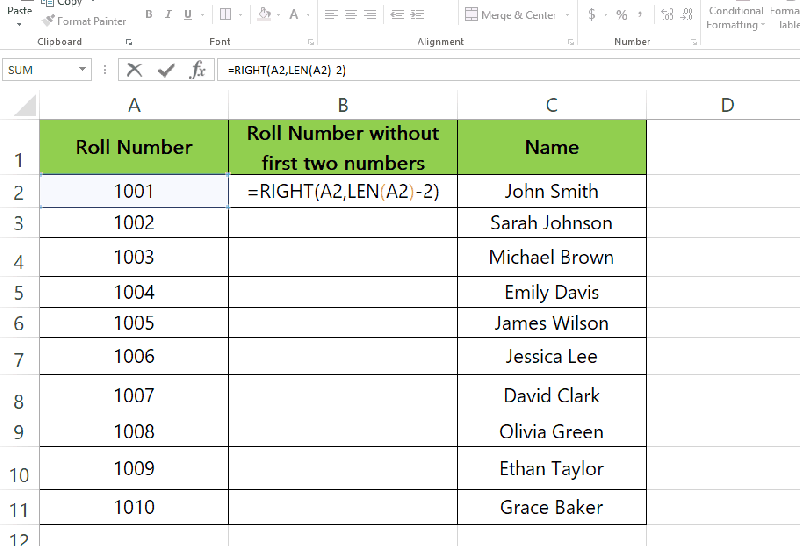The width and height of the screenshot is (800, 546).
Task: Select the John Smith cell
Action: point(552,191)
